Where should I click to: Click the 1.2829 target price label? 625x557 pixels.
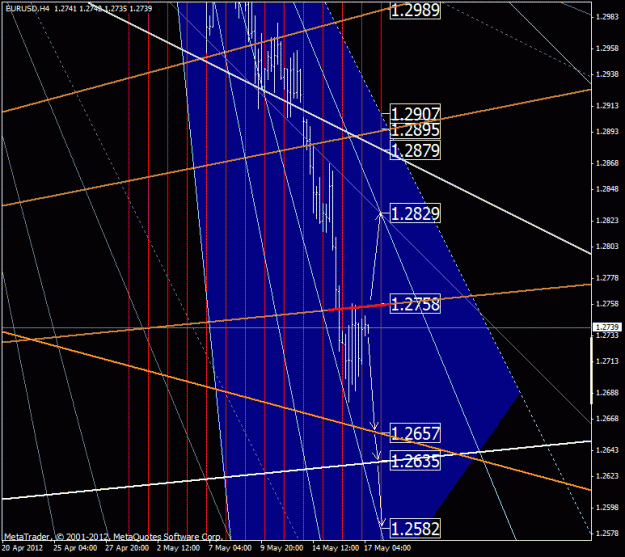[415, 214]
